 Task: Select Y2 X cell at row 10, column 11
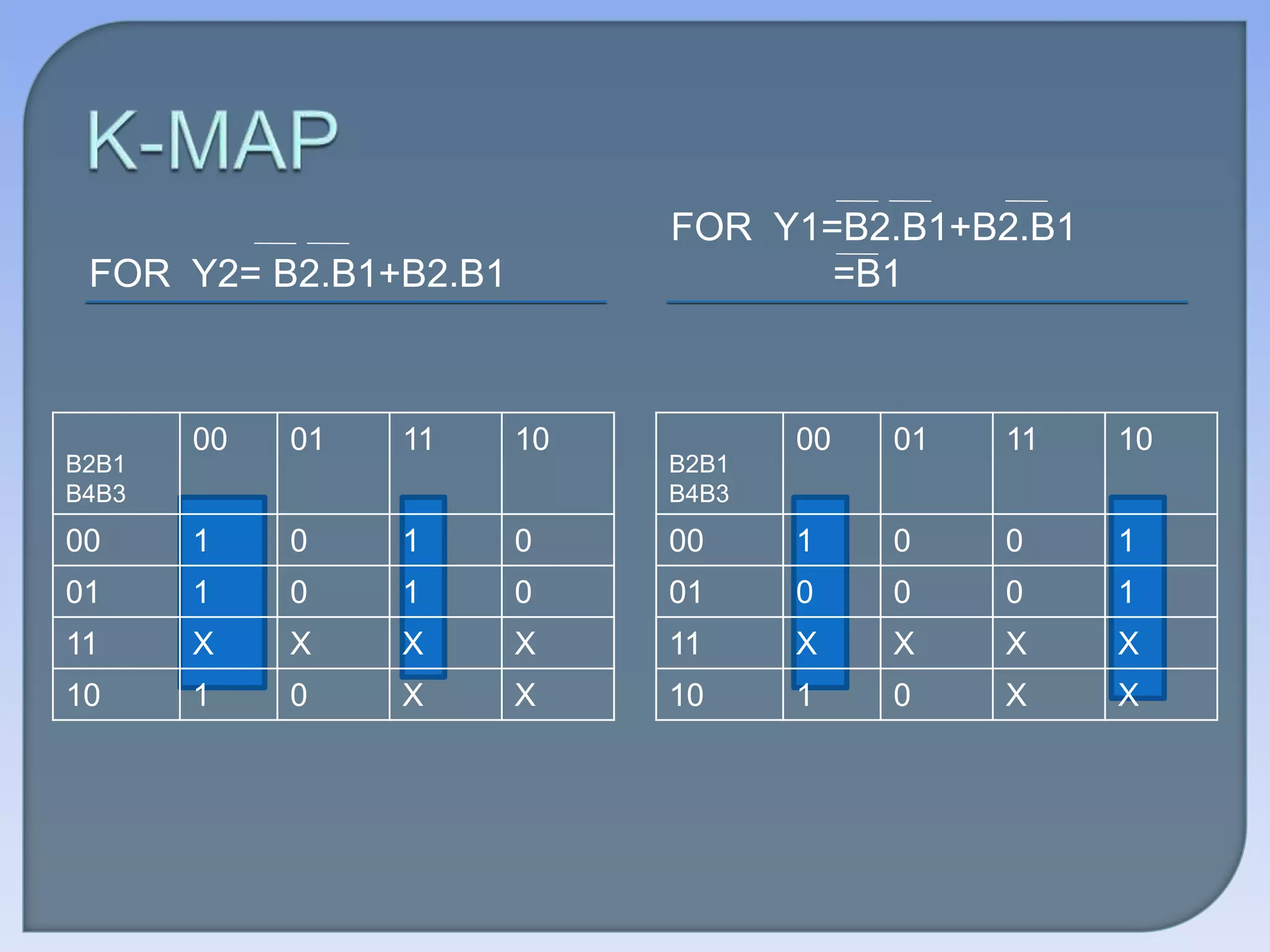[x=445, y=694]
